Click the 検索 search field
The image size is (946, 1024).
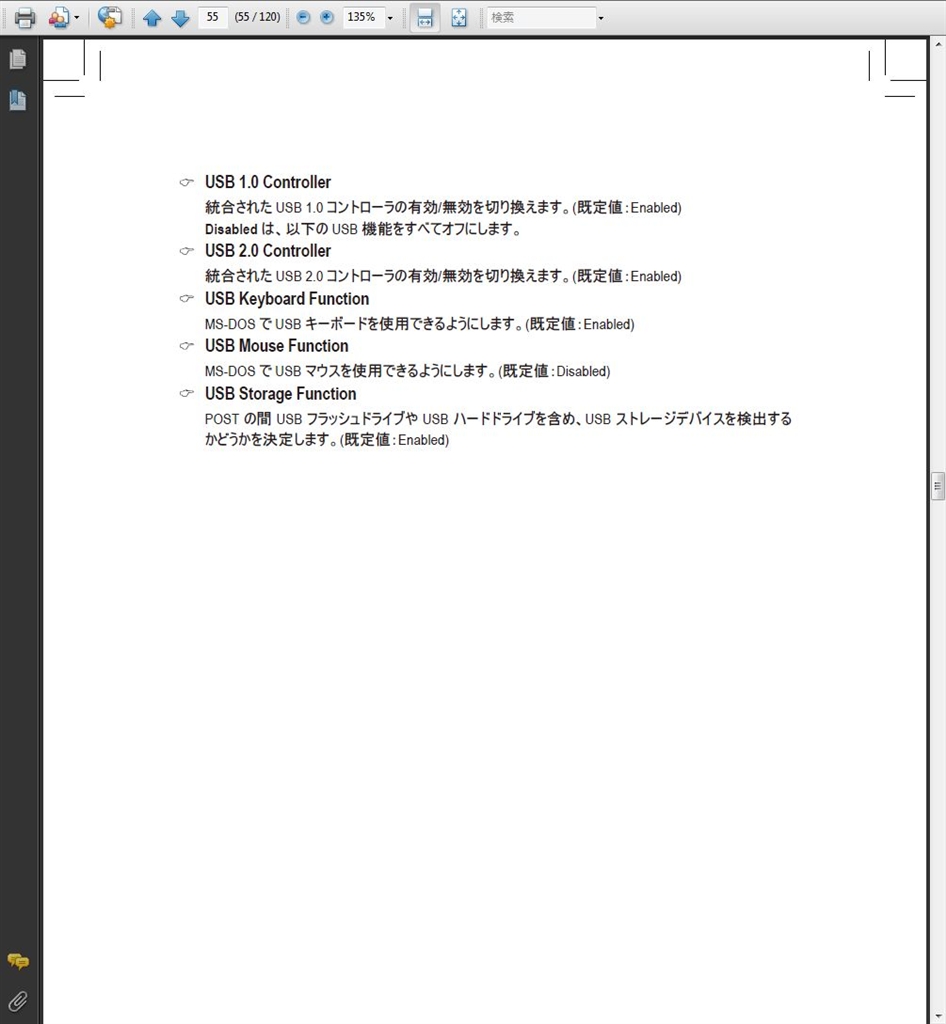541,18
